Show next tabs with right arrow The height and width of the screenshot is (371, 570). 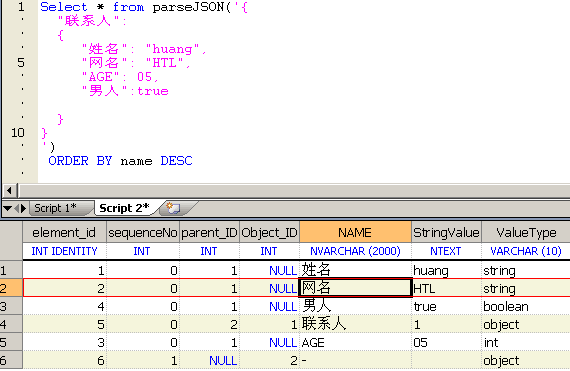coord(24,208)
